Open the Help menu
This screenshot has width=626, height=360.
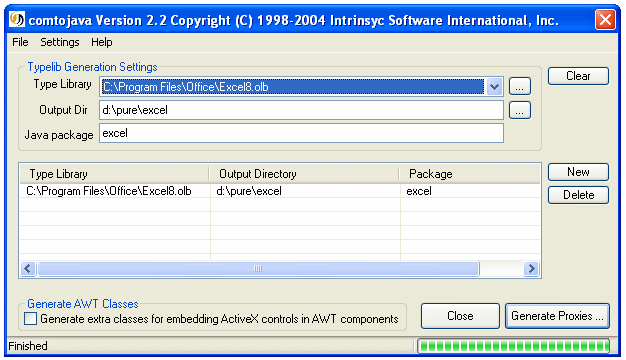[102, 42]
